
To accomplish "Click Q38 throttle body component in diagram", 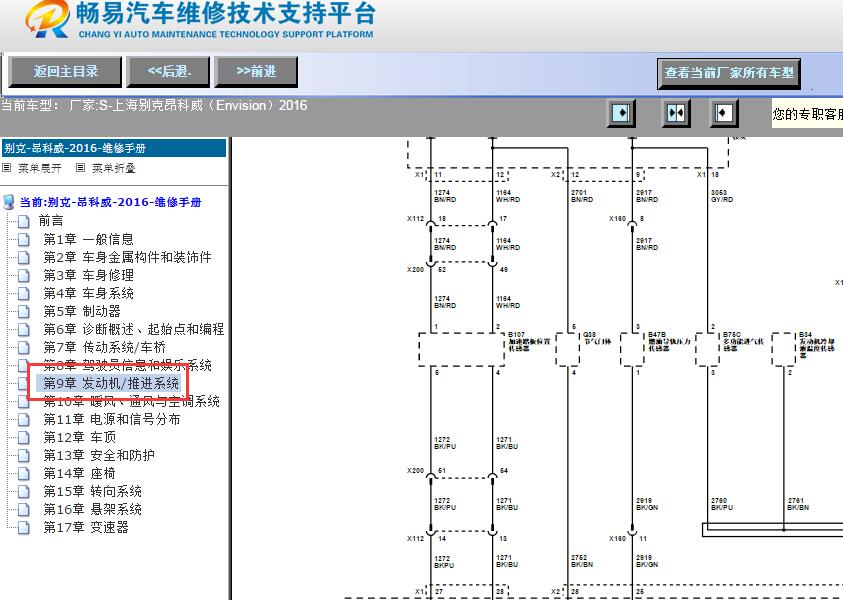I will pyautogui.click(x=568, y=349).
